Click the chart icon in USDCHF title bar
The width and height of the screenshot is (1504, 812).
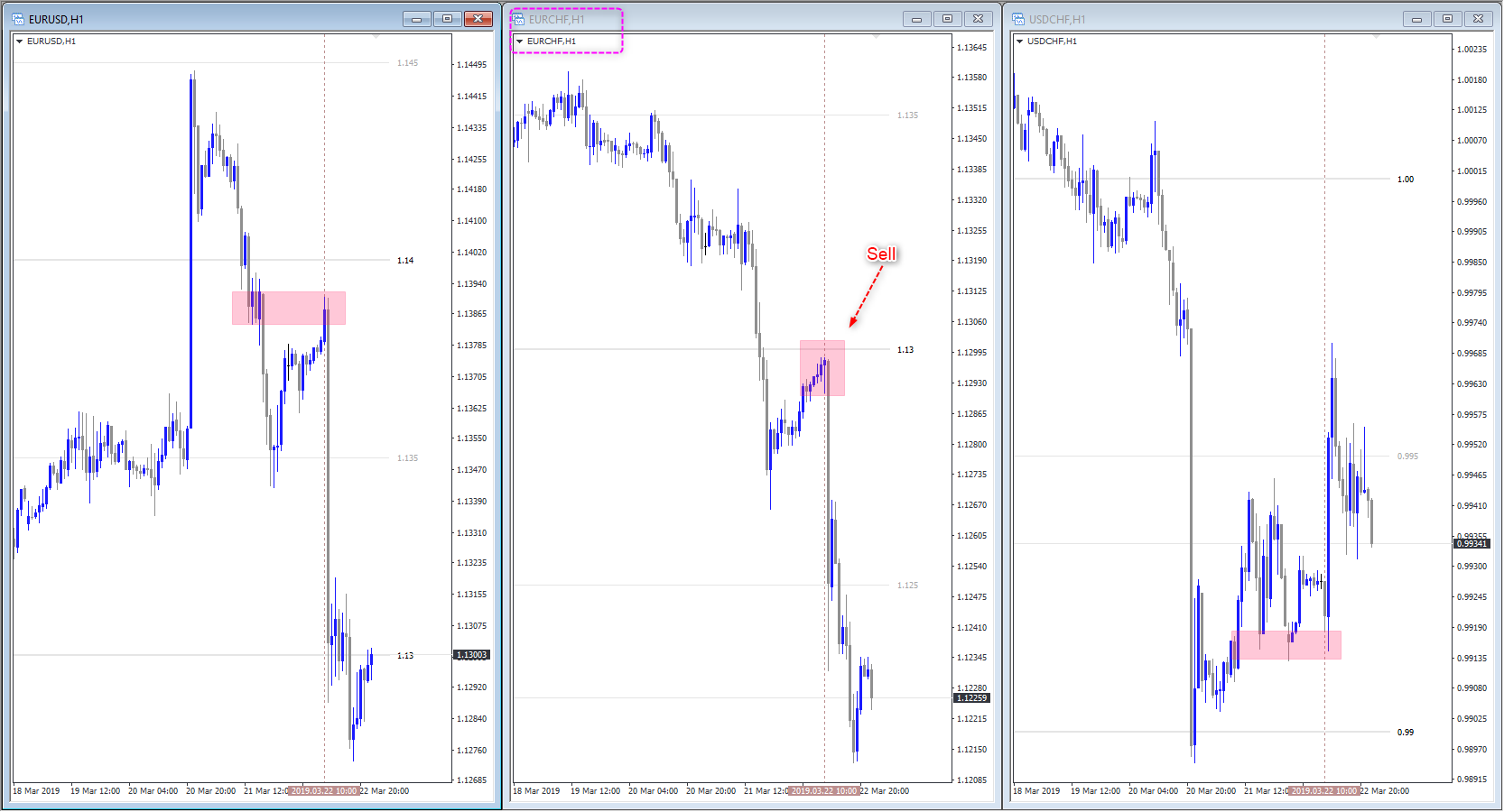(1017, 17)
